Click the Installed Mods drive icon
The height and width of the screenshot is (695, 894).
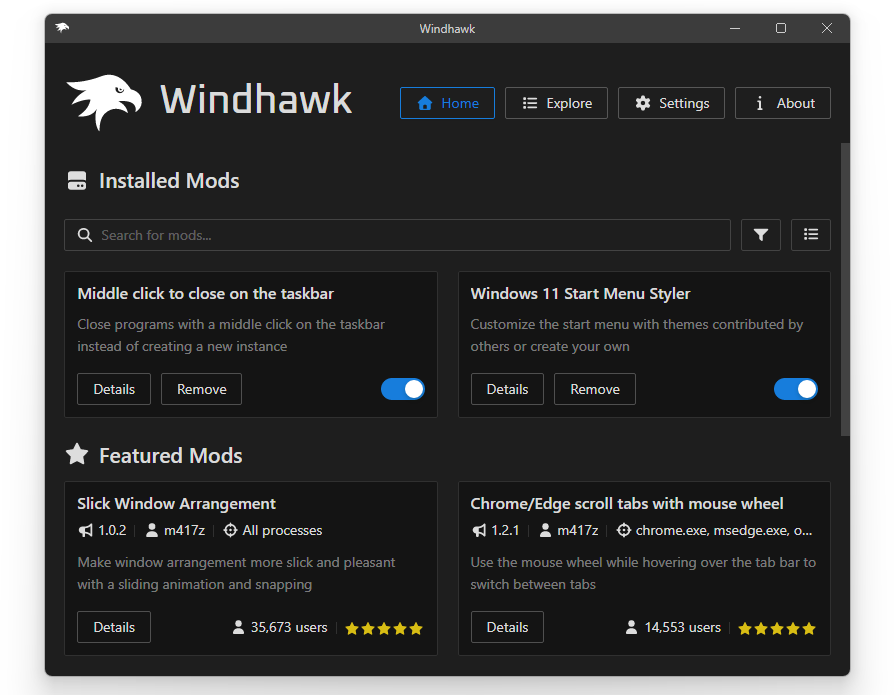pos(77,181)
